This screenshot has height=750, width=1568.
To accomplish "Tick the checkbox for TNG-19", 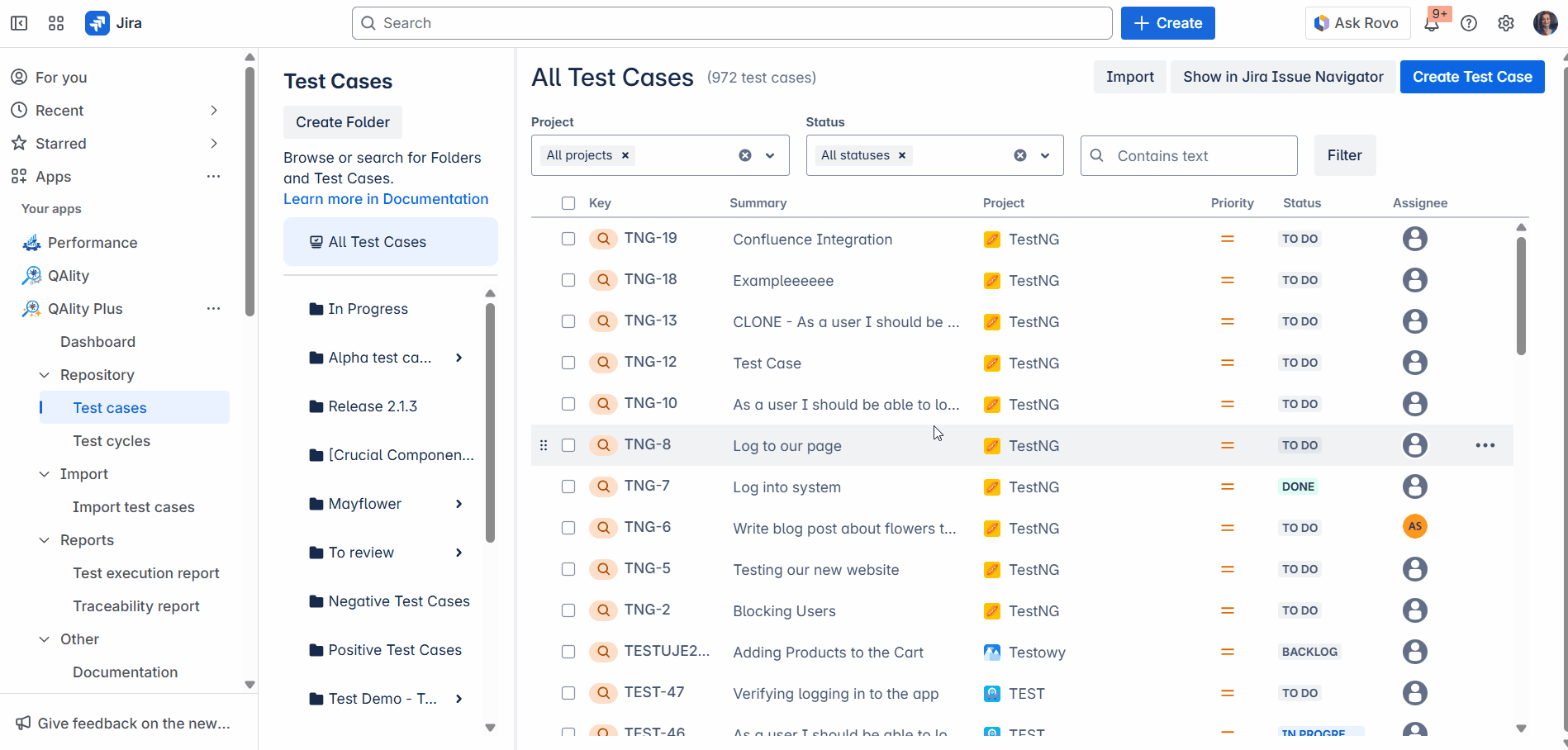I will coord(568,239).
